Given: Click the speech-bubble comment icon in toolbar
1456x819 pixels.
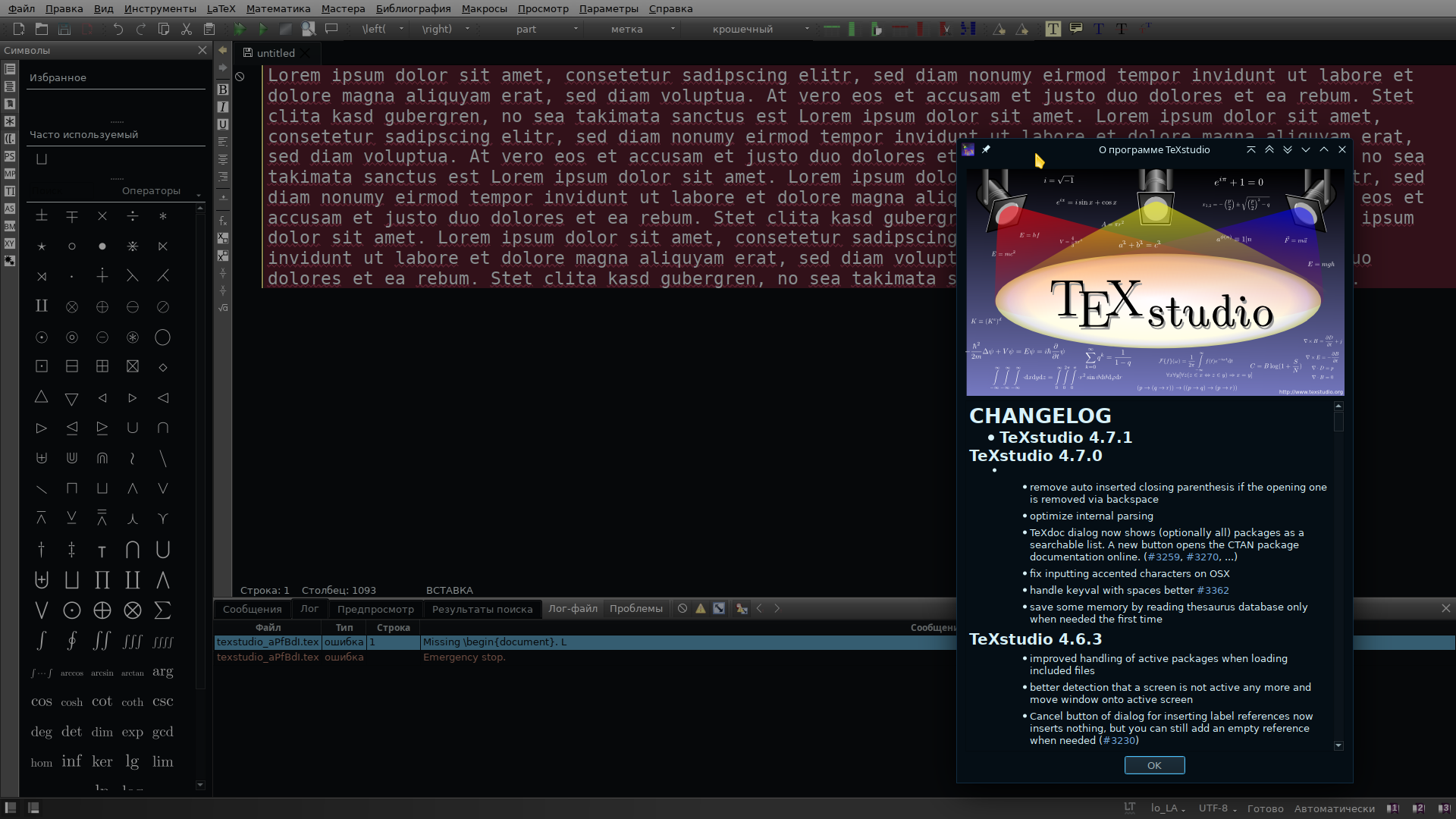Looking at the screenshot, I should click(x=331, y=29).
